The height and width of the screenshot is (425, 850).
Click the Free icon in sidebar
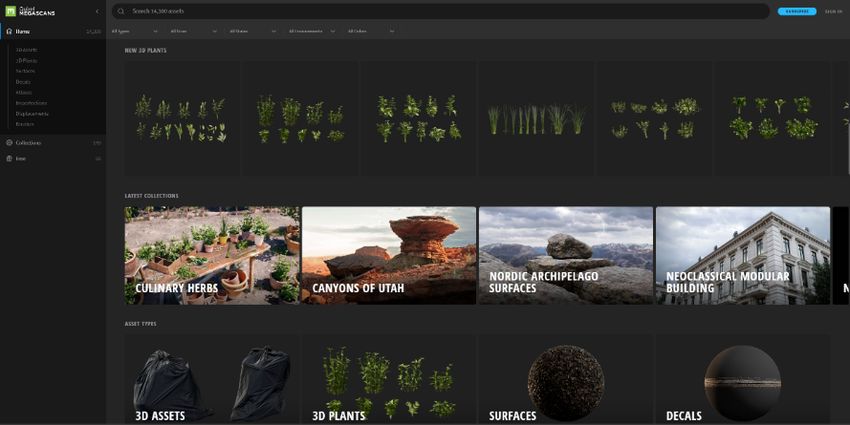click(9, 158)
